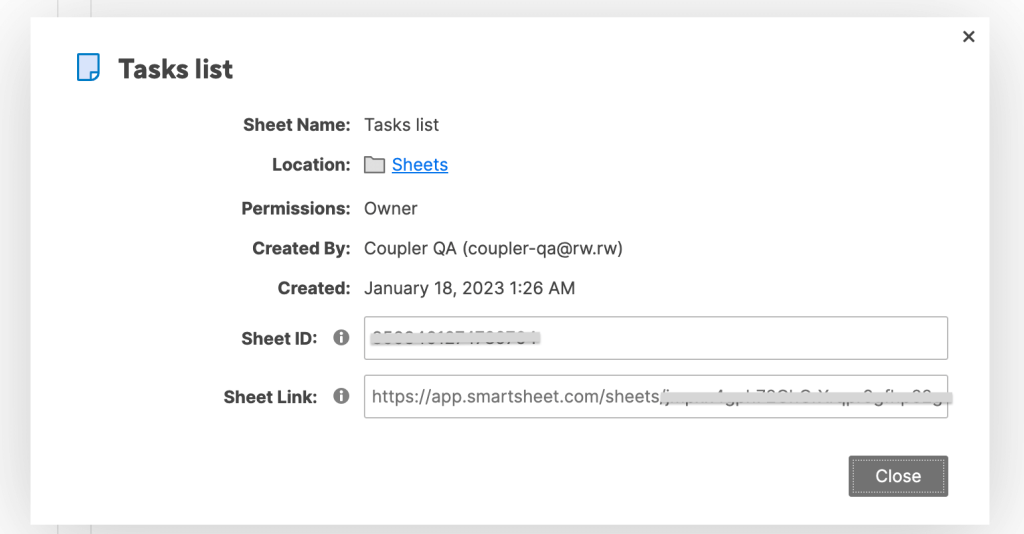
Task: Click the "Sheet Name:" label
Action: (296, 125)
